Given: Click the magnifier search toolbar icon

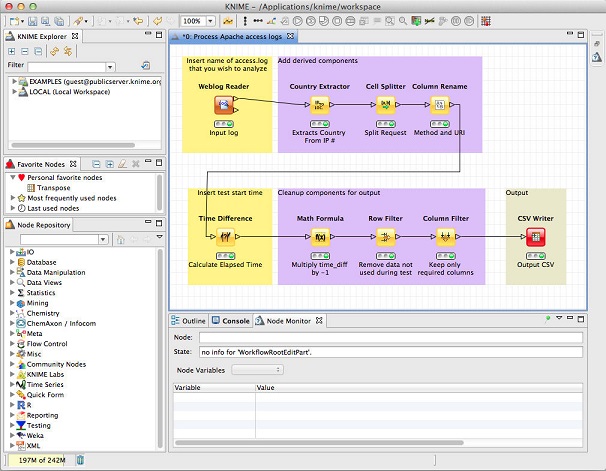Looking at the screenshot, I should coord(403,21).
